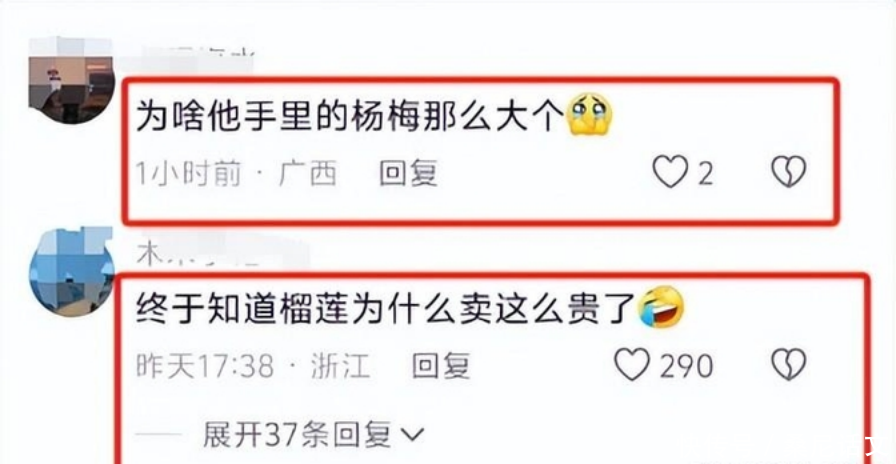Dislike the 杨梅 comment with broken heart
The height and width of the screenshot is (464, 896).
[789, 172]
